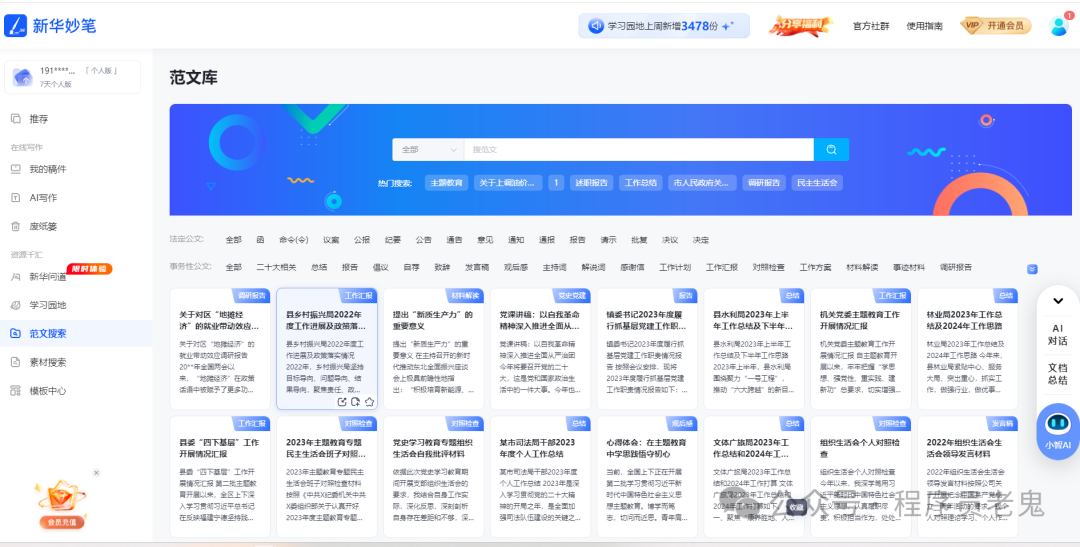
Task: Select the 工作计划 filter
Action: (x=674, y=267)
